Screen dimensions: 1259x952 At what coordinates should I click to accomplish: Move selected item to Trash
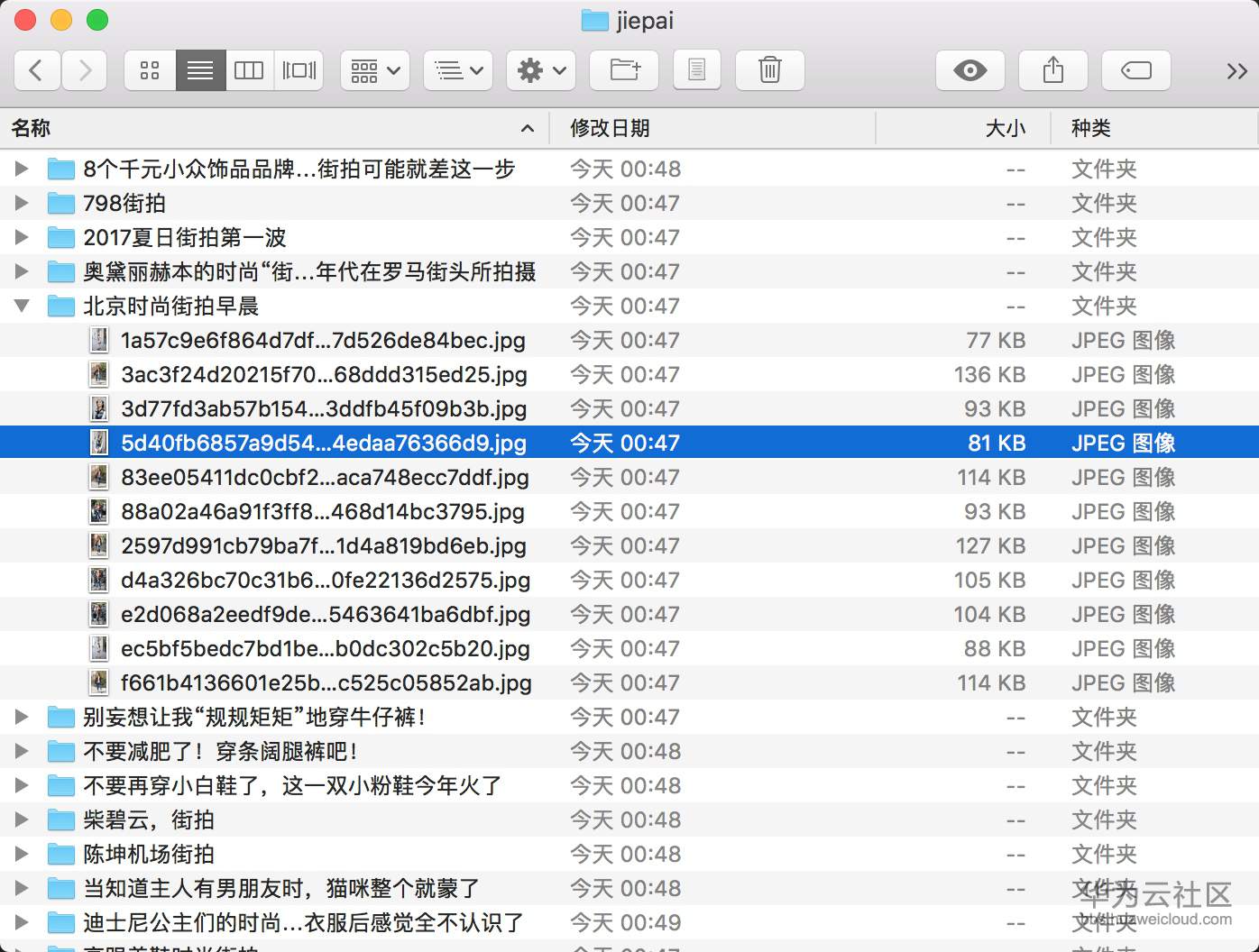(770, 70)
